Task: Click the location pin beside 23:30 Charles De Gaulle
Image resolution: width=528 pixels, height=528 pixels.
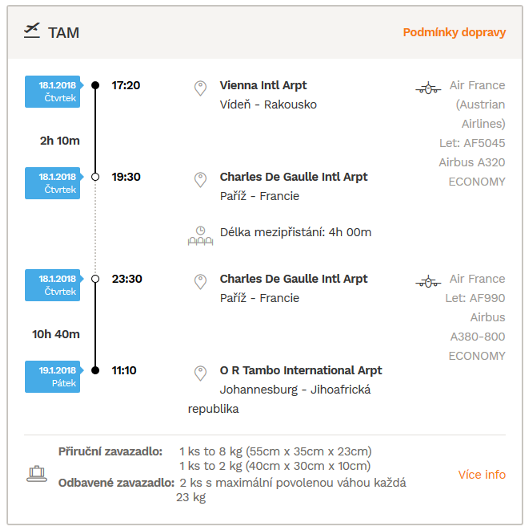Action: pyautogui.click(x=200, y=282)
